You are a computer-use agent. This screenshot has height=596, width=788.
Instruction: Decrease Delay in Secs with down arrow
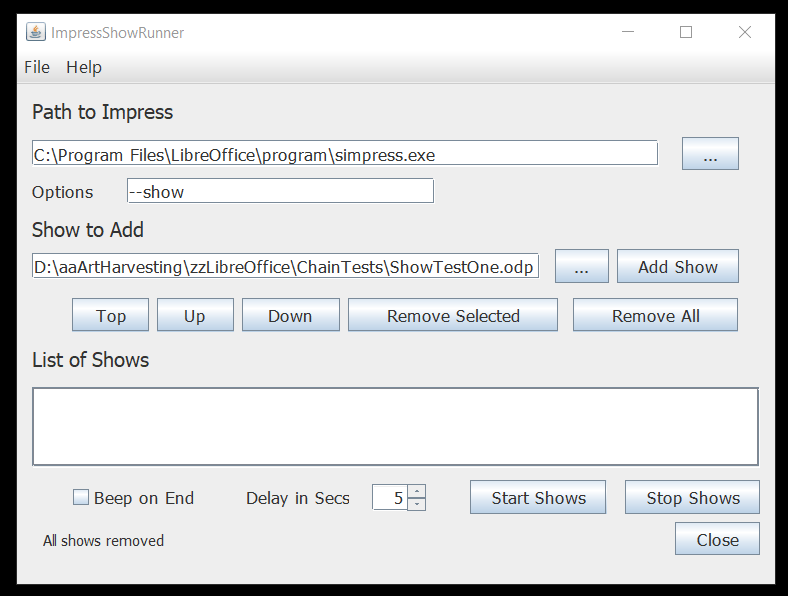click(x=417, y=503)
